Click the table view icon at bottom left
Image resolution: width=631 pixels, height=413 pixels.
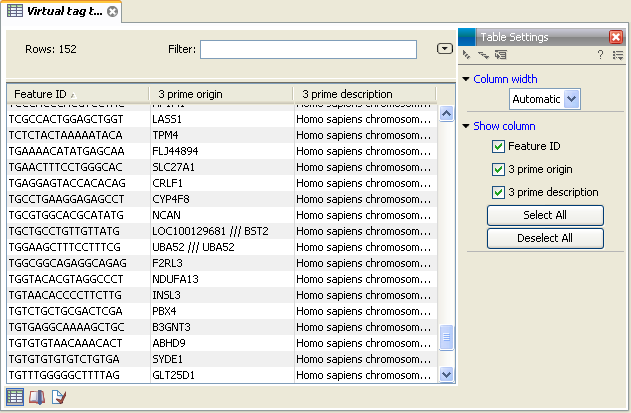(x=15, y=397)
